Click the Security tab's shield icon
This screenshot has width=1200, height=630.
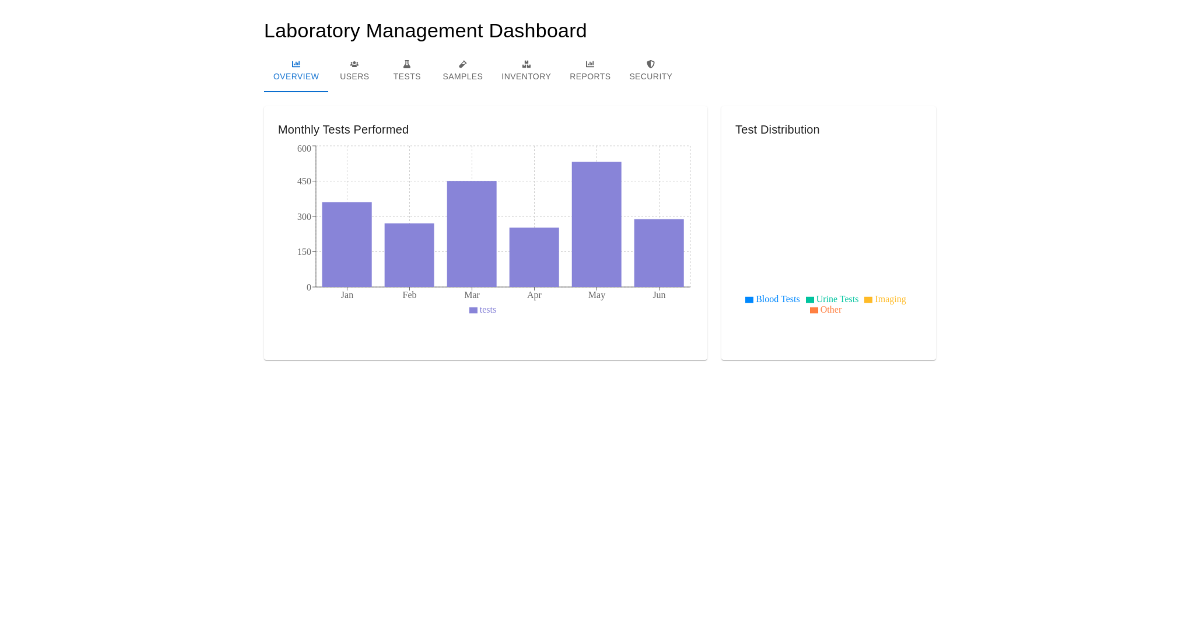651,64
